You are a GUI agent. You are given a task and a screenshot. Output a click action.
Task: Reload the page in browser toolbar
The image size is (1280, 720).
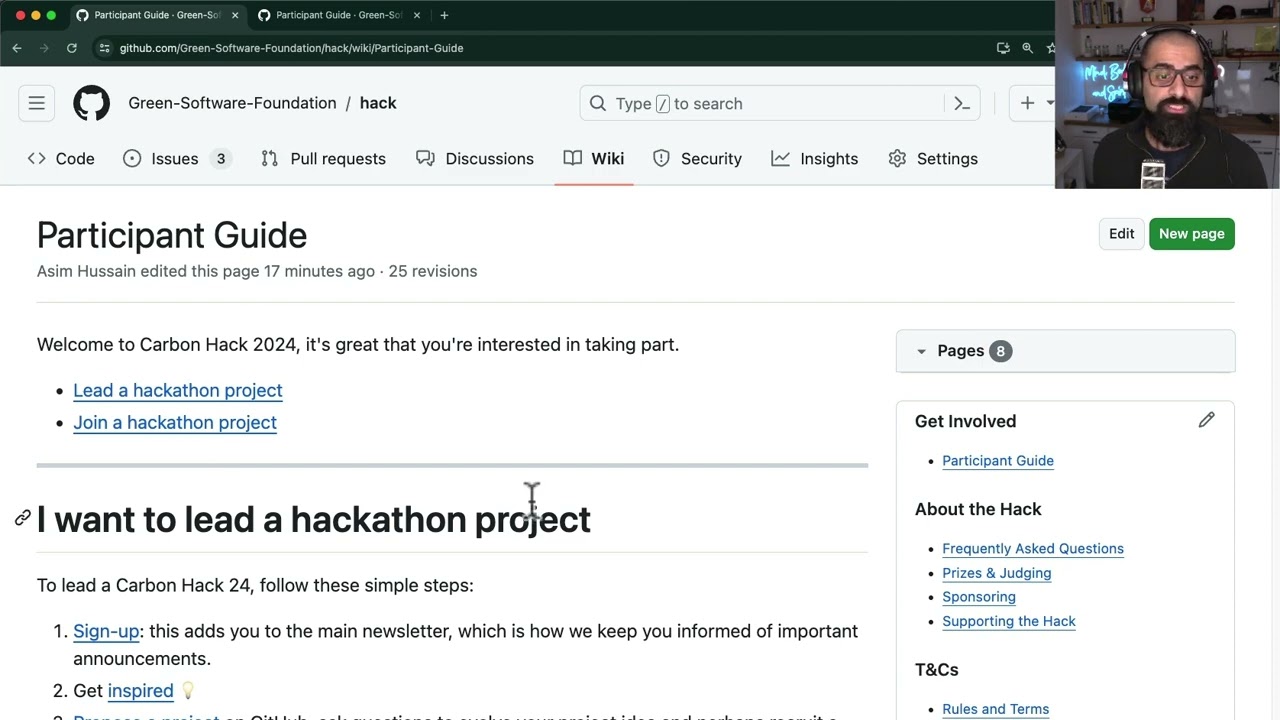click(72, 48)
